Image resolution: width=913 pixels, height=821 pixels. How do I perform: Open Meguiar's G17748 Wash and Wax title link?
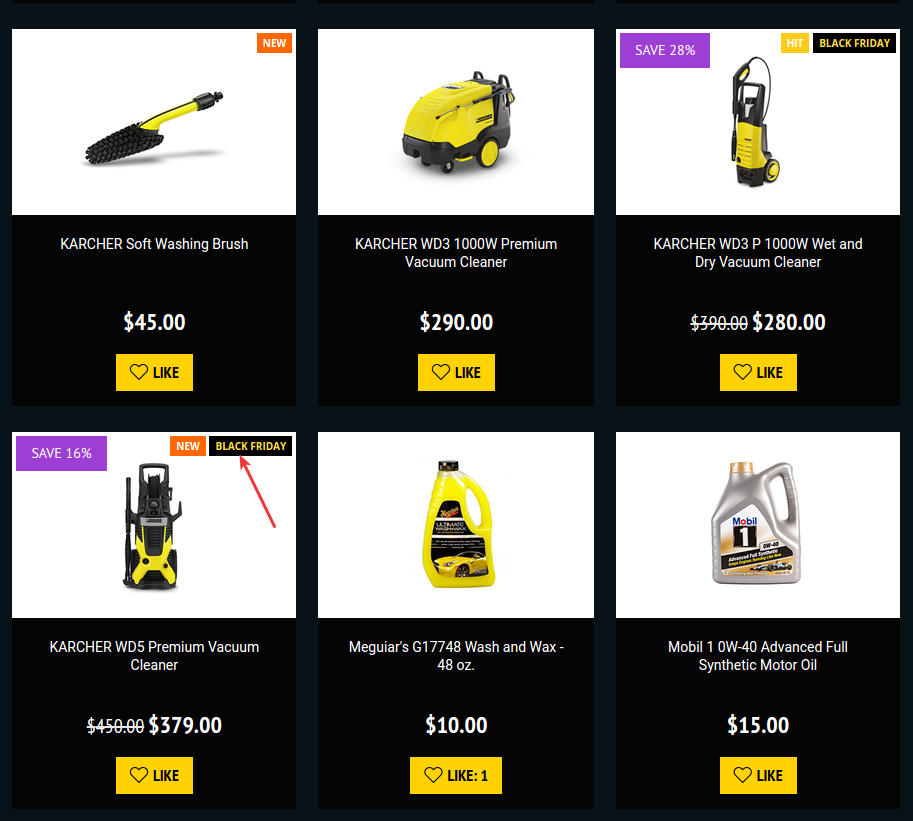pyautogui.click(x=456, y=656)
